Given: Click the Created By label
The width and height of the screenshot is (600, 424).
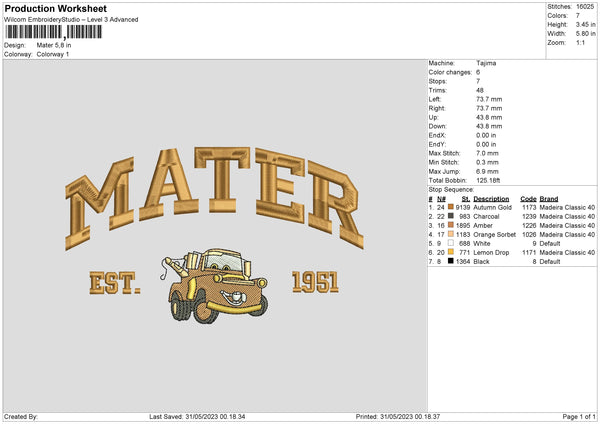Looking at the screenshot, I should pyautogui.click(x=21, y=416).
